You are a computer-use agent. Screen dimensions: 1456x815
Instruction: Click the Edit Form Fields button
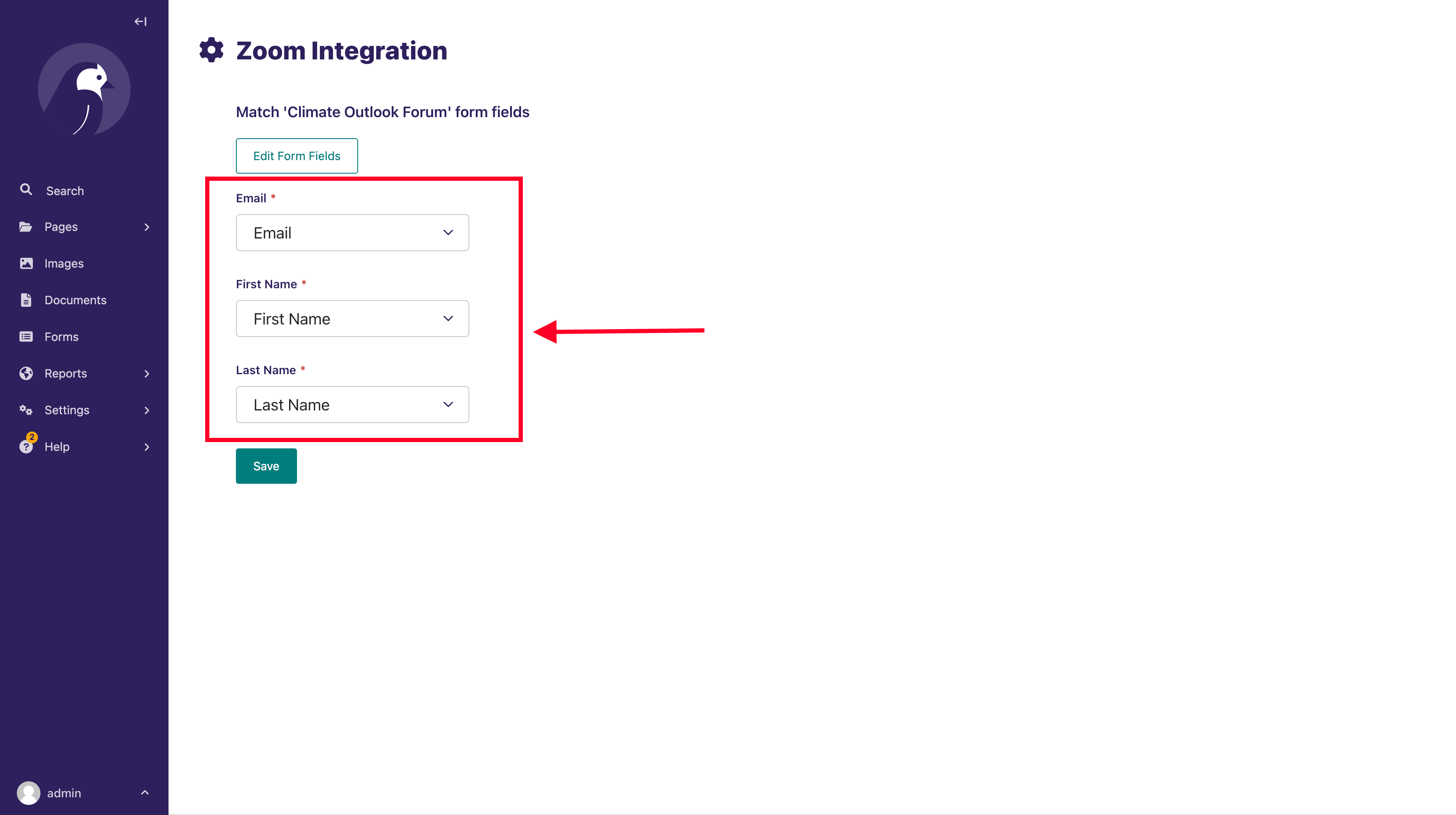(x=297, y=155)
